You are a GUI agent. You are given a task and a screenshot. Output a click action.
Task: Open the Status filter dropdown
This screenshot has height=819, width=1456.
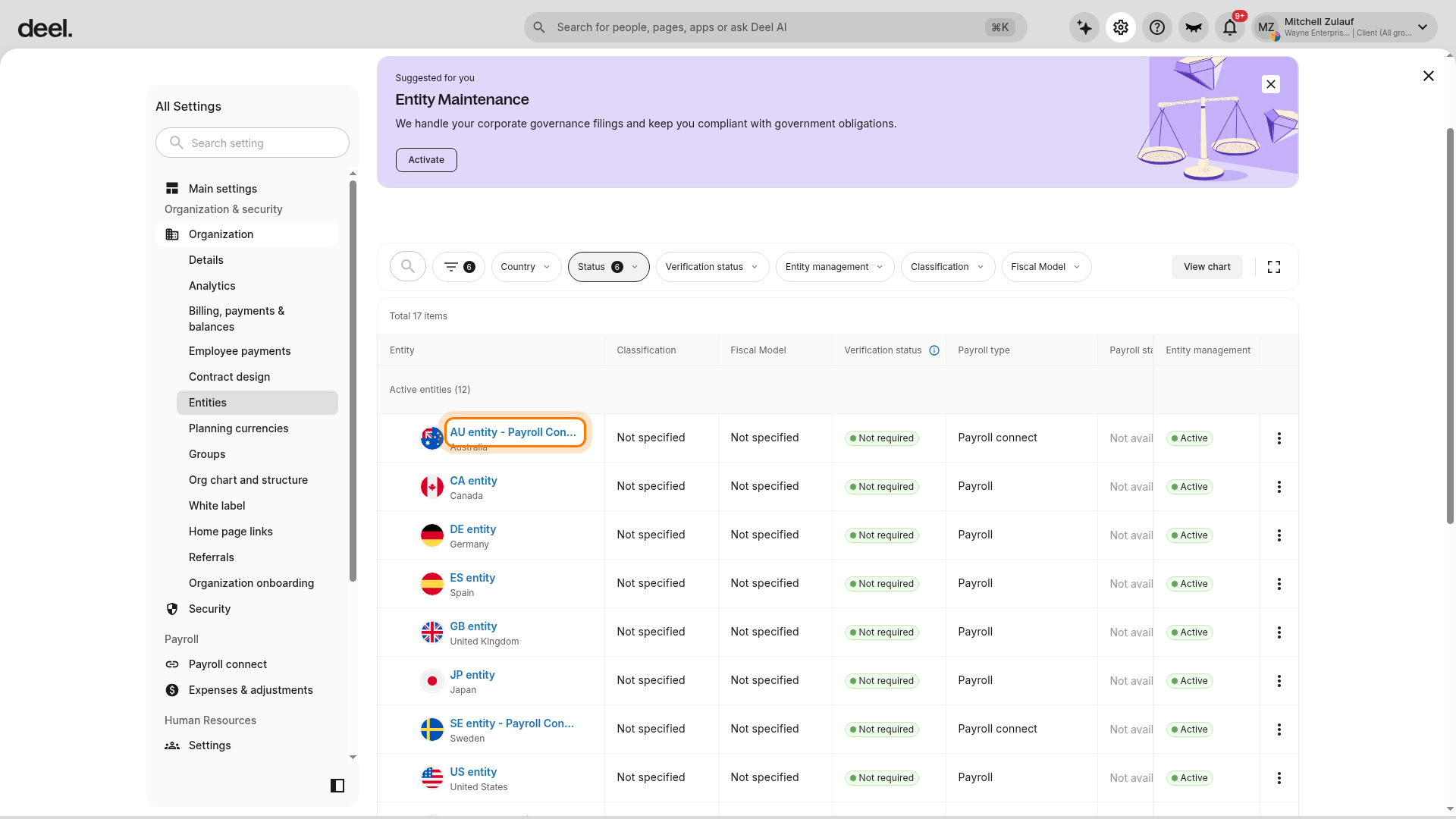(608, 267)
